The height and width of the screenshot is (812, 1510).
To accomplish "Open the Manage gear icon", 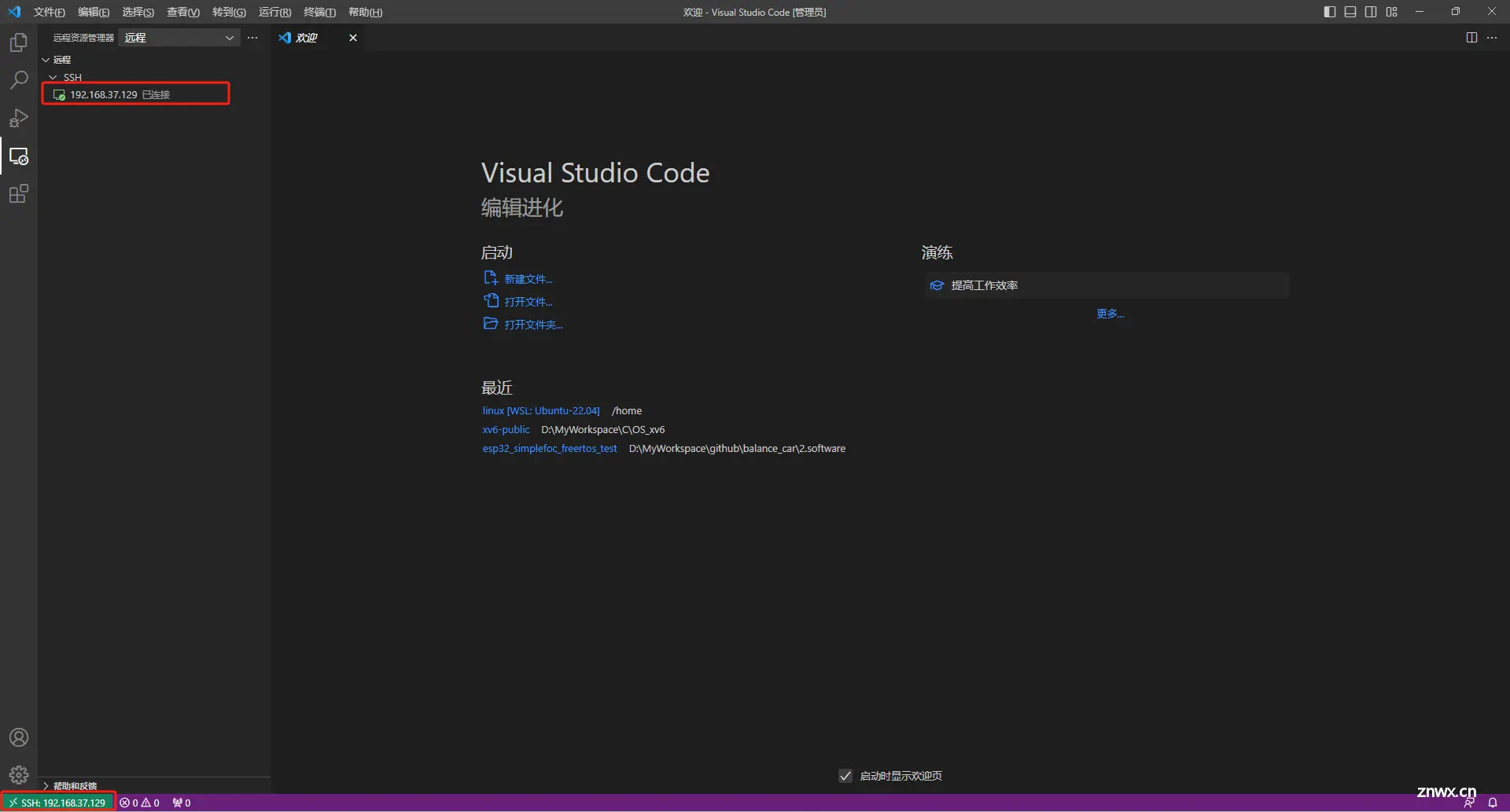I will [19, 775].
